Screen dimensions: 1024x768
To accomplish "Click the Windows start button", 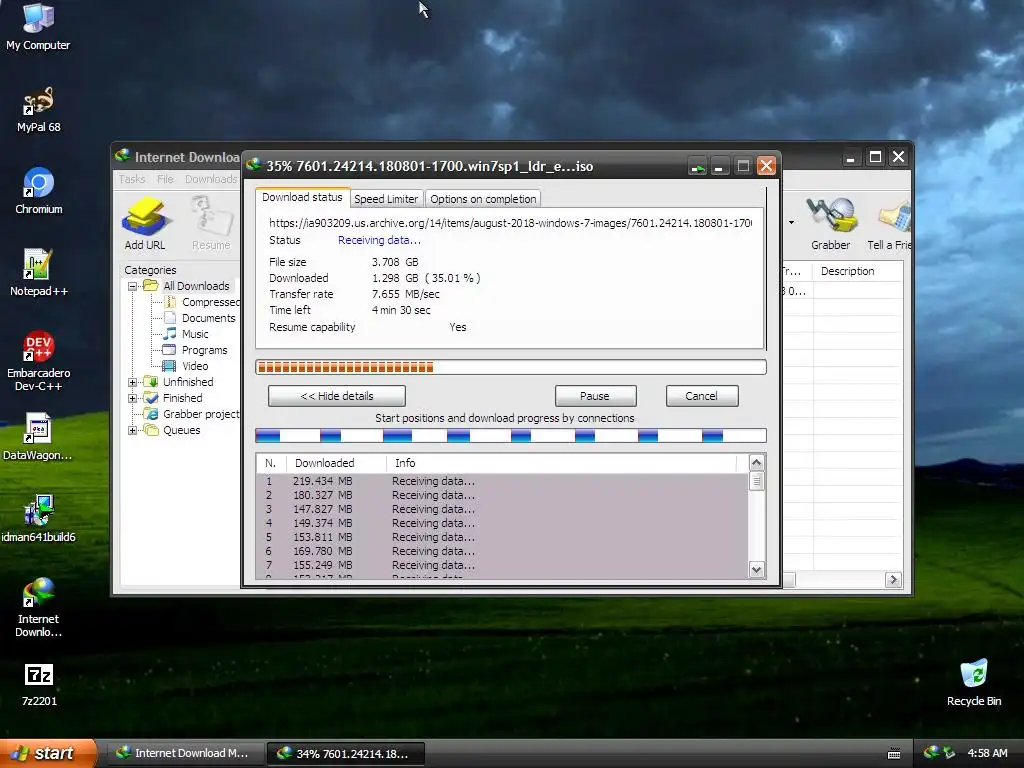I will coord(48,753).
